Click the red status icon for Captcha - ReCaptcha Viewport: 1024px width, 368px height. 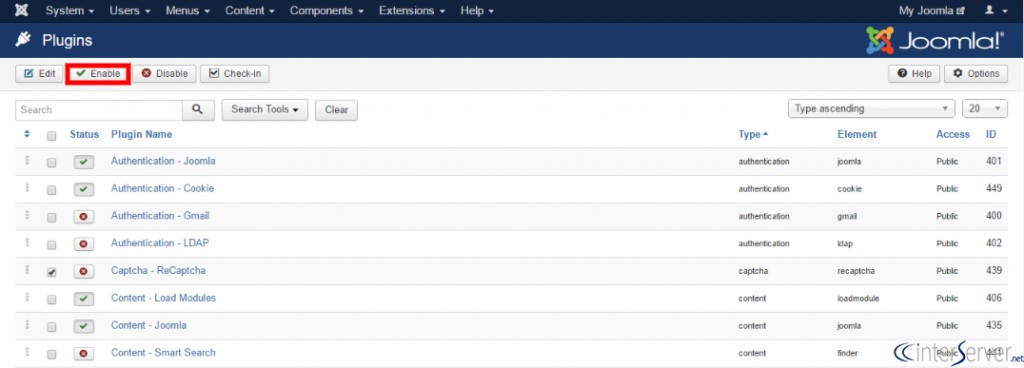coord(84,271)
